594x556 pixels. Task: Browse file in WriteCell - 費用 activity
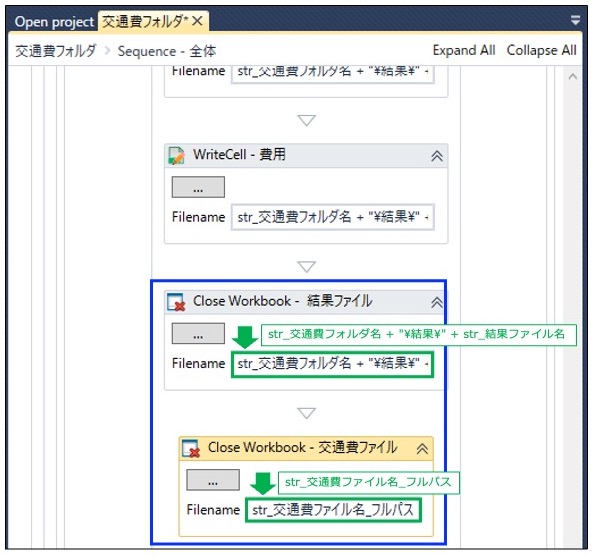coord(198,187)
